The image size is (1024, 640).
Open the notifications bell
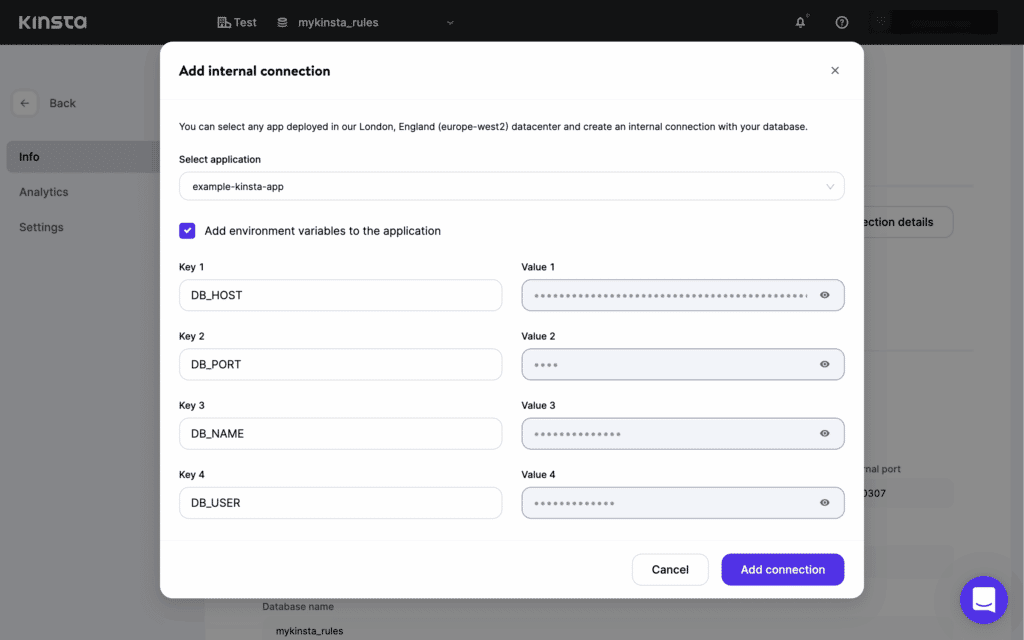coord(798,21)
